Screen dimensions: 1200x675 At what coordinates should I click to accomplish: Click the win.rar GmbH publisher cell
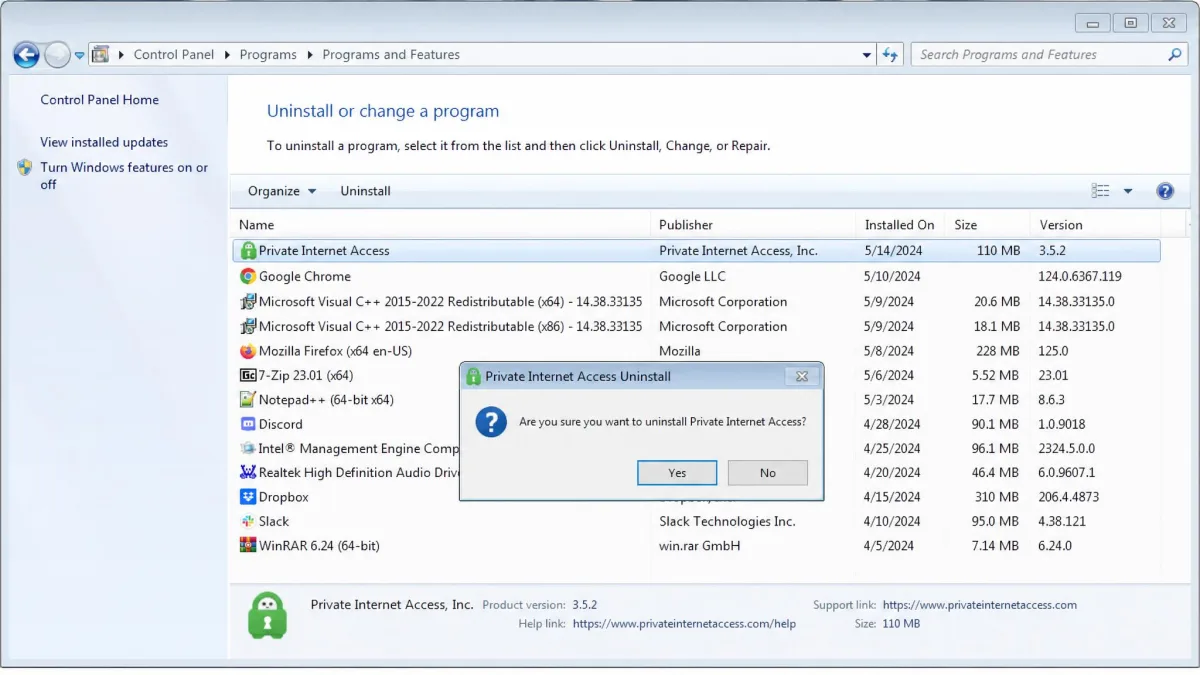[x=700, y=545]
